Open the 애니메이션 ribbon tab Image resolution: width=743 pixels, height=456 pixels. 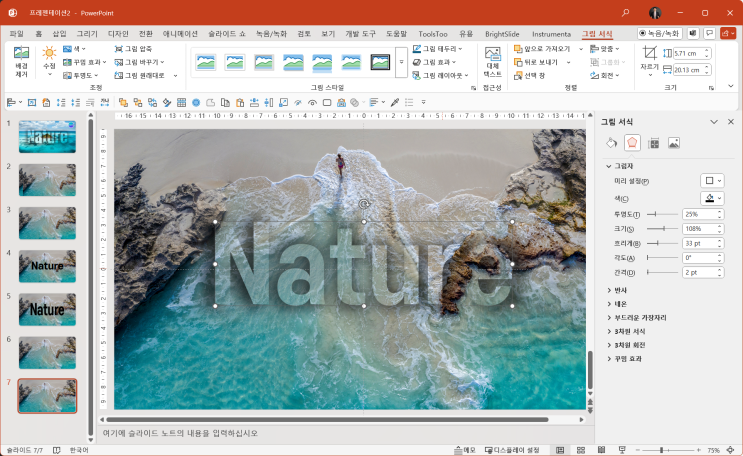pyautogui.click(x=179, y=33)
